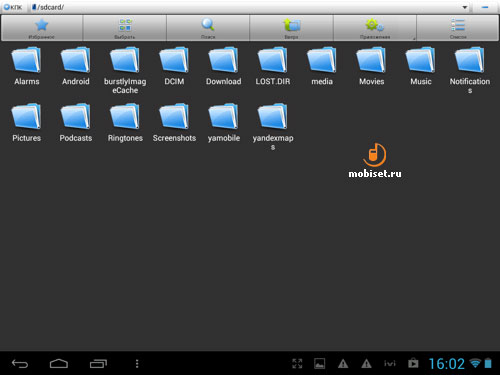Tap the Android back navigation arrow
This screenshot has width=500, height=375.
[x=20, y=363]
